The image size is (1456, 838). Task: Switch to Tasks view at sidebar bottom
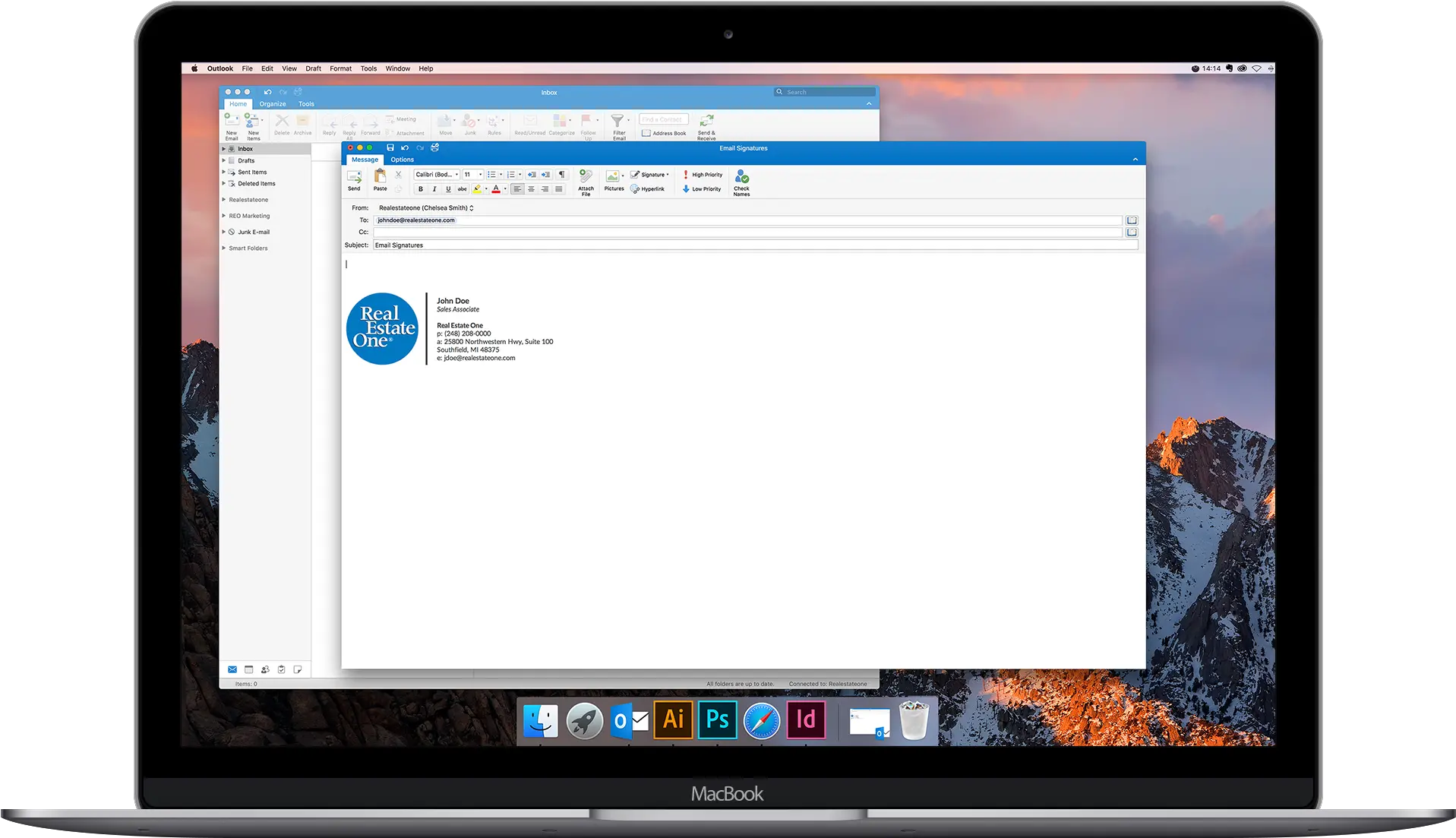pyautogui.click(x=282, y=669)
